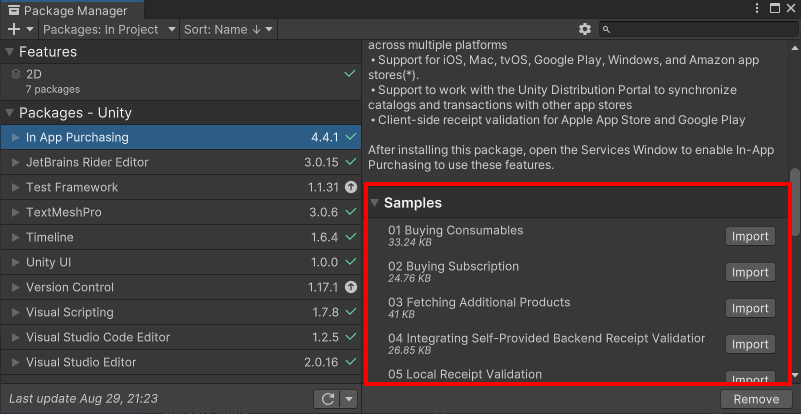The image size is (801, 414).
Task: Click Version Control update available icon
Action: click(350, 287)
